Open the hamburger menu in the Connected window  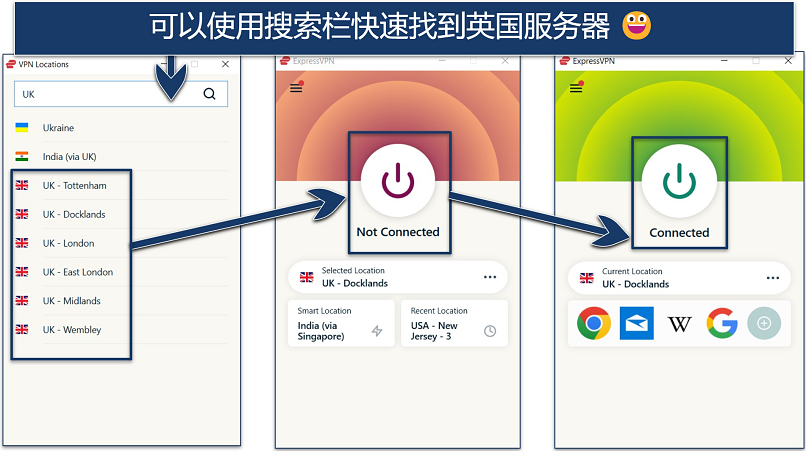(576, 87)
